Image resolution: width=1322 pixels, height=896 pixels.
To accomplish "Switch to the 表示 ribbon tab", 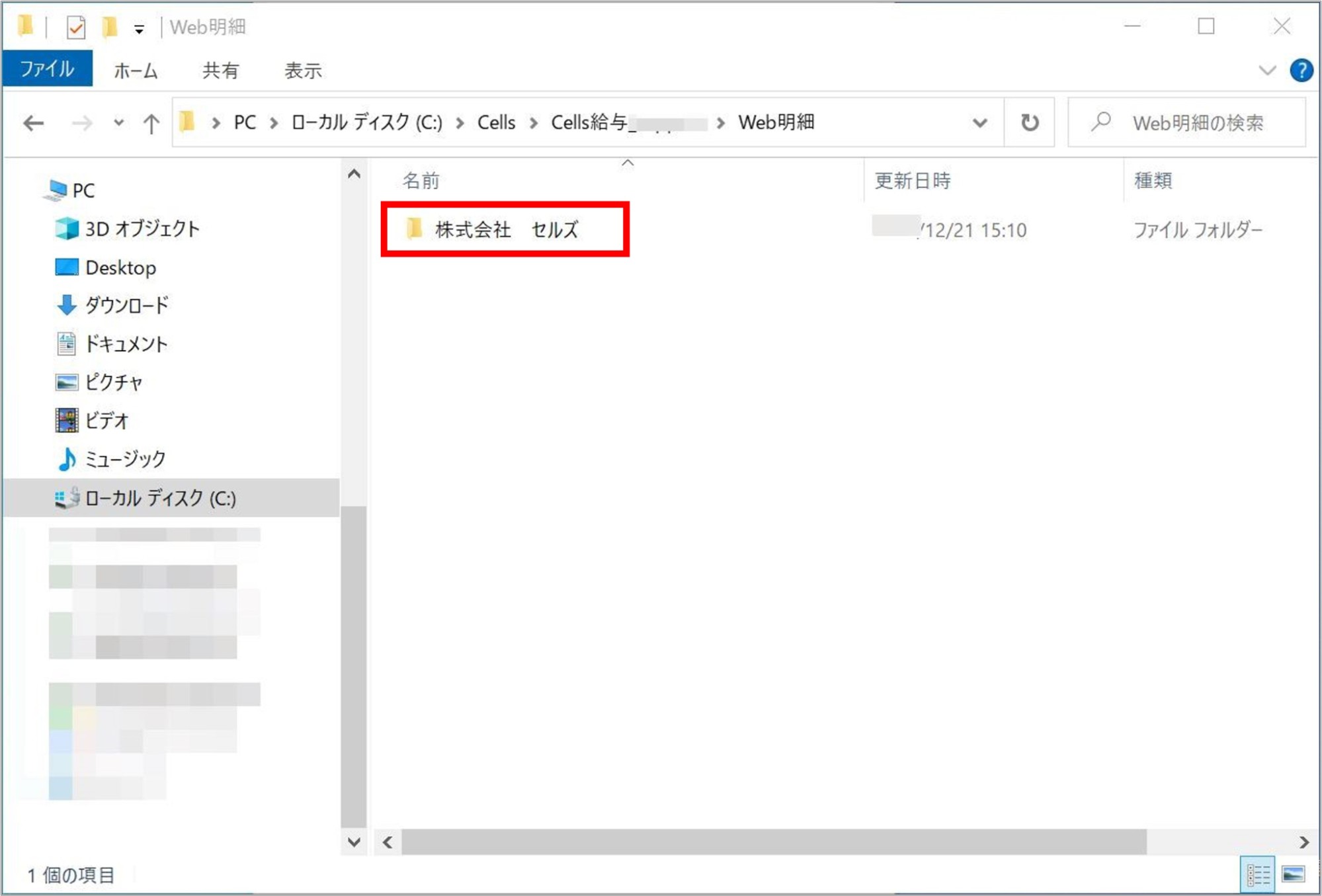I will coord(303,70).
